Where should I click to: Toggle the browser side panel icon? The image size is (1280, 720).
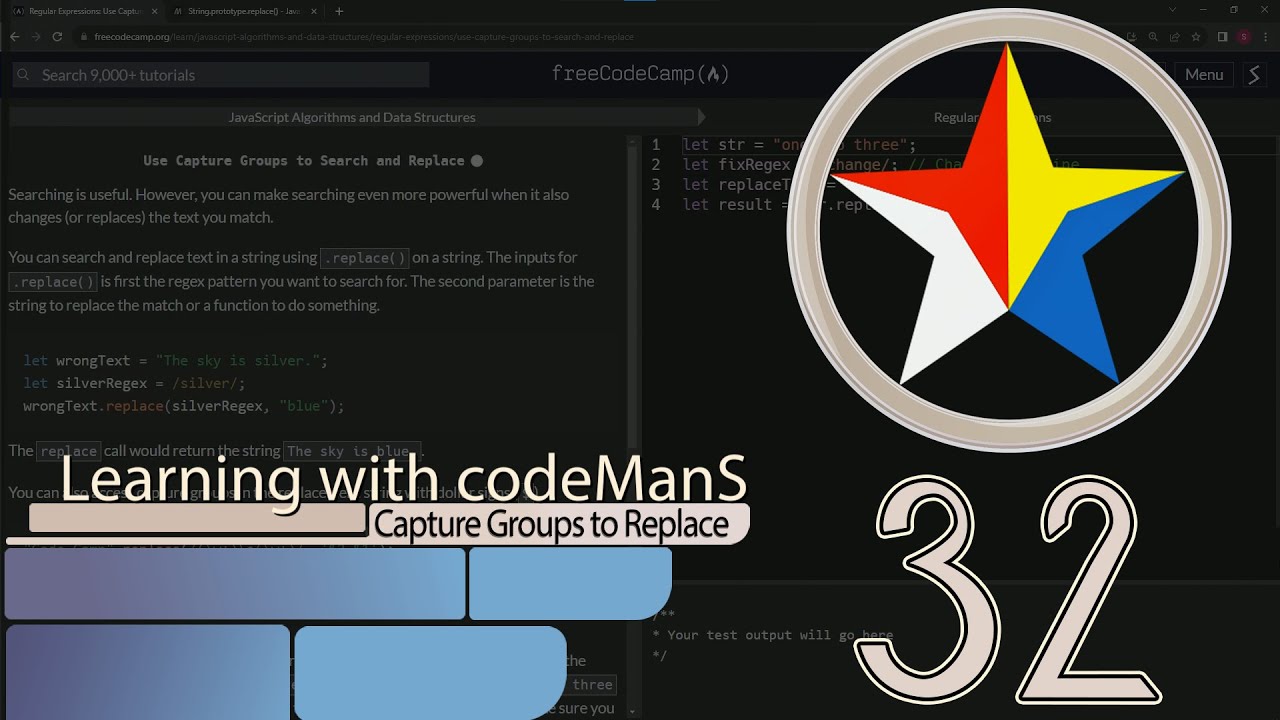point(1222,37)
